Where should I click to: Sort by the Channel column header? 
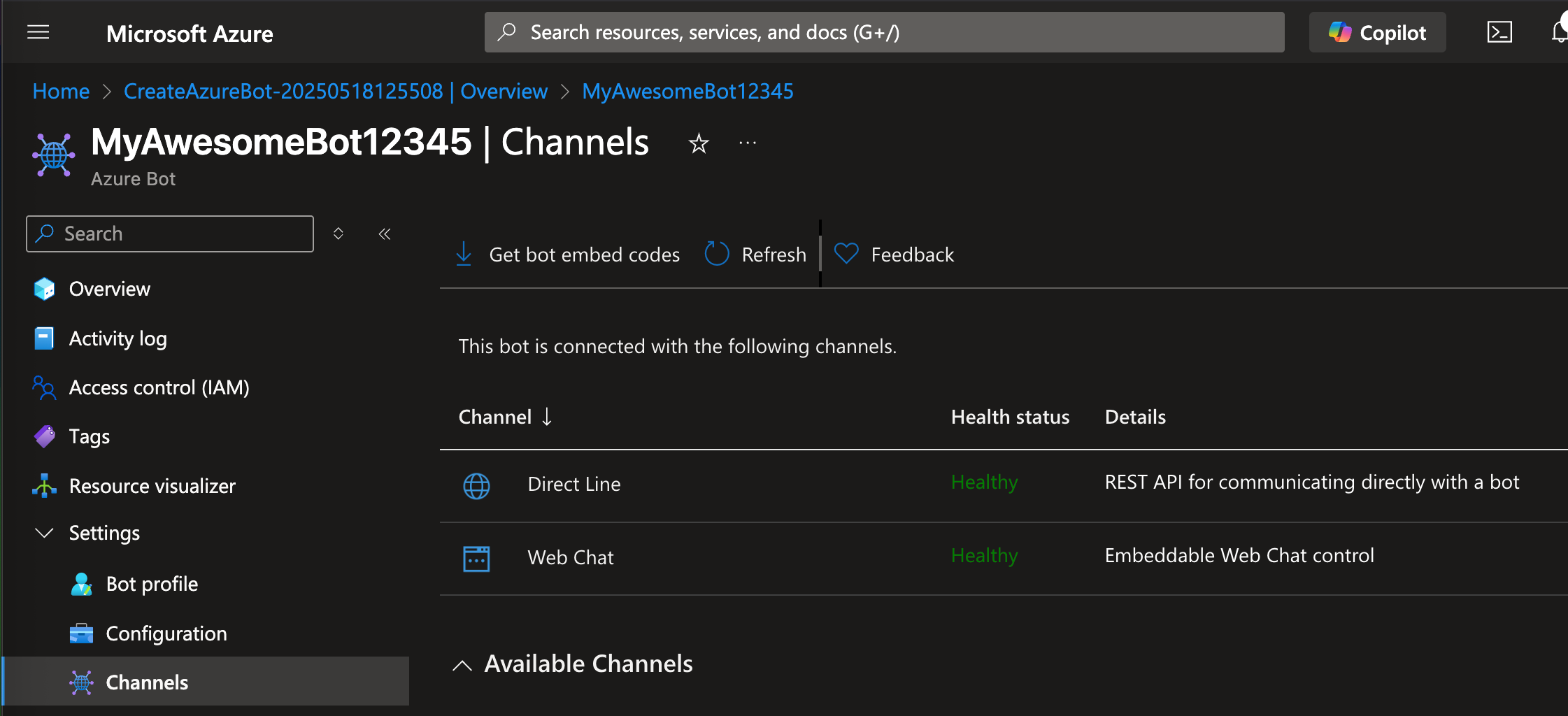coord(495,417)
